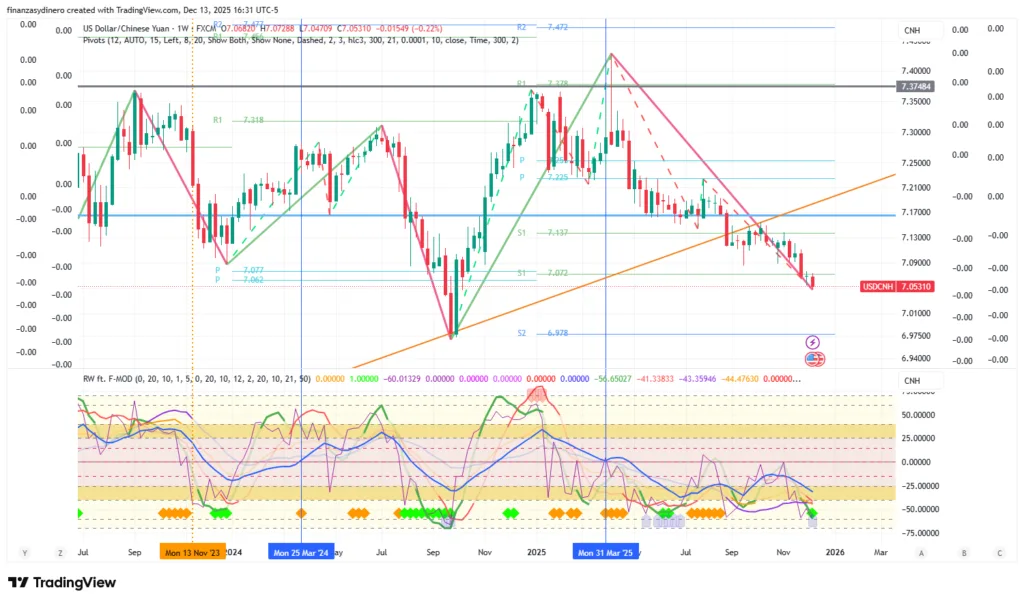
Task: Click the blue Mon 25 Mar '24 date marker
Action: 300,552
